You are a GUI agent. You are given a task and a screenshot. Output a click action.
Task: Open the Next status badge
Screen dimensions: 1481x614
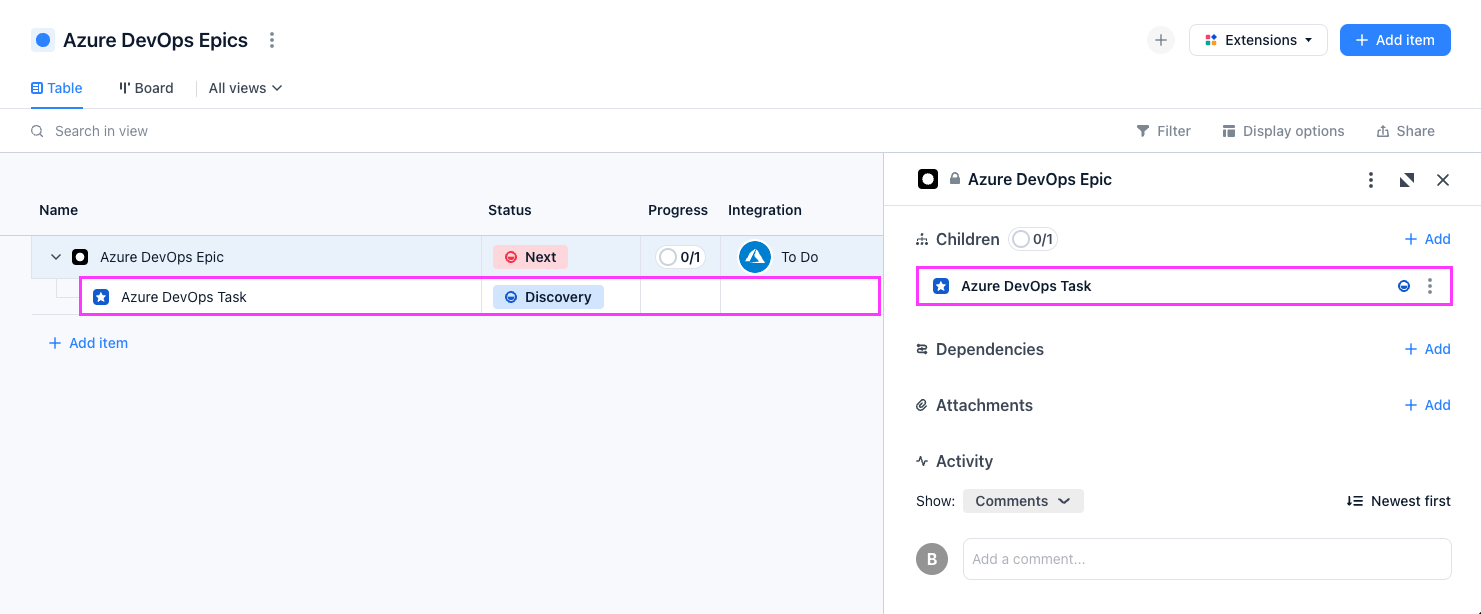point(530,257)
